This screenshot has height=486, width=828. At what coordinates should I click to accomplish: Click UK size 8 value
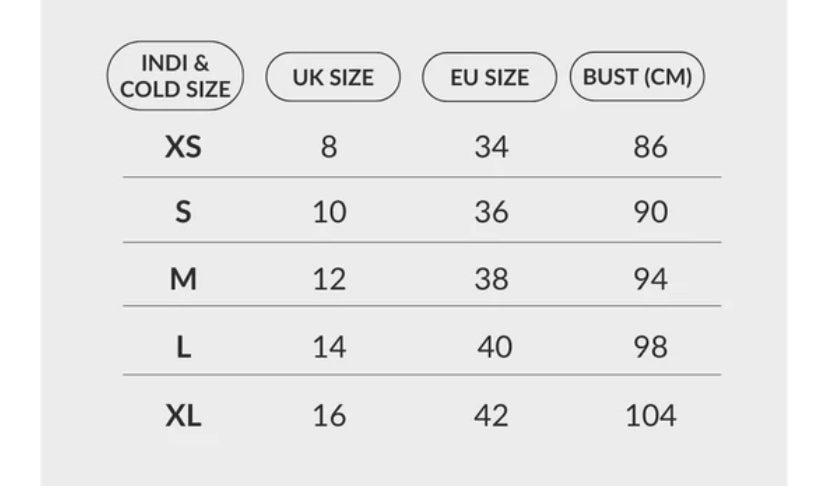tap(329, 146)
